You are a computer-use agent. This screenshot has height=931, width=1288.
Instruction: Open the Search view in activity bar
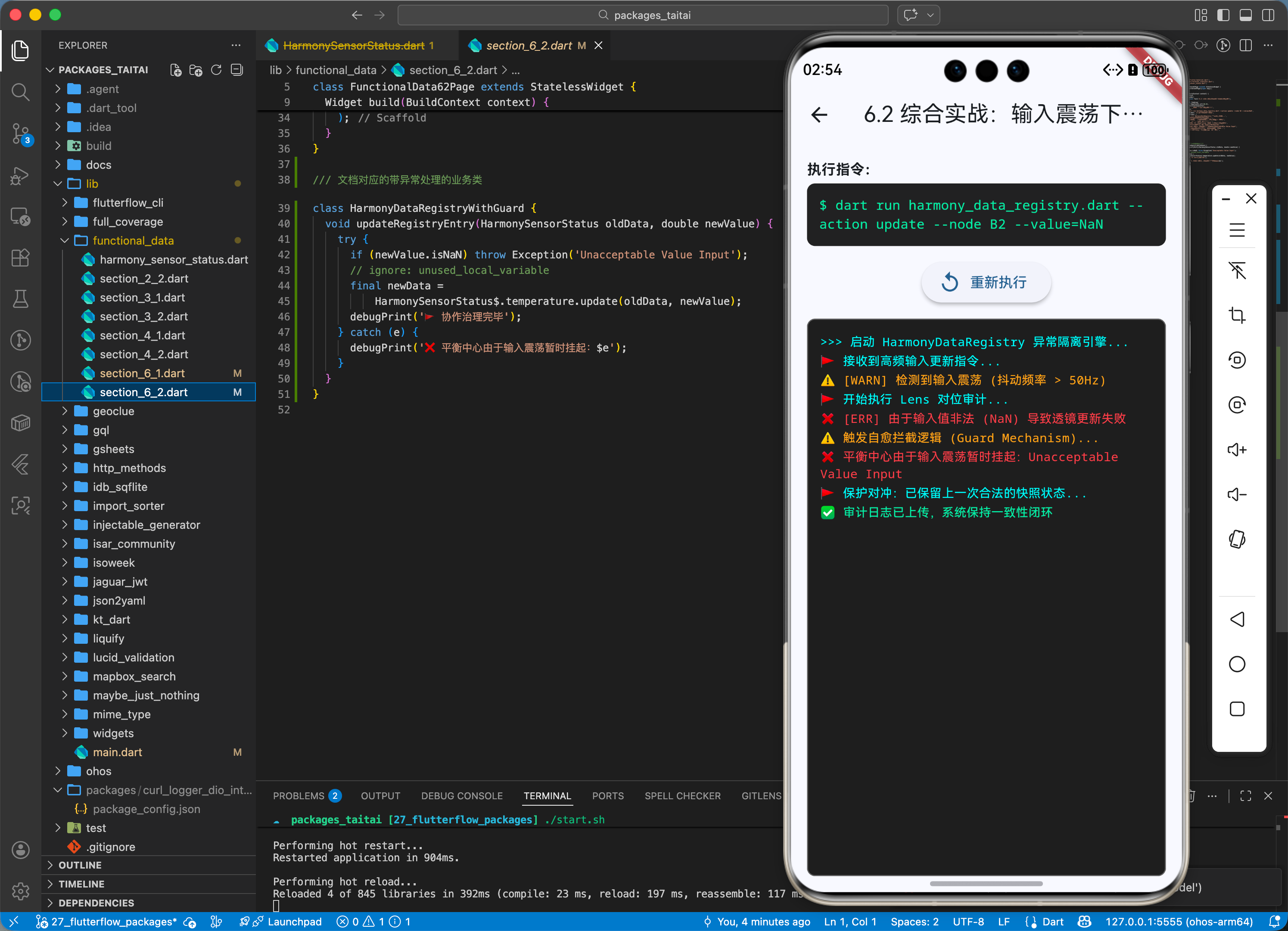pyautogui.click(x=20, y=91)
